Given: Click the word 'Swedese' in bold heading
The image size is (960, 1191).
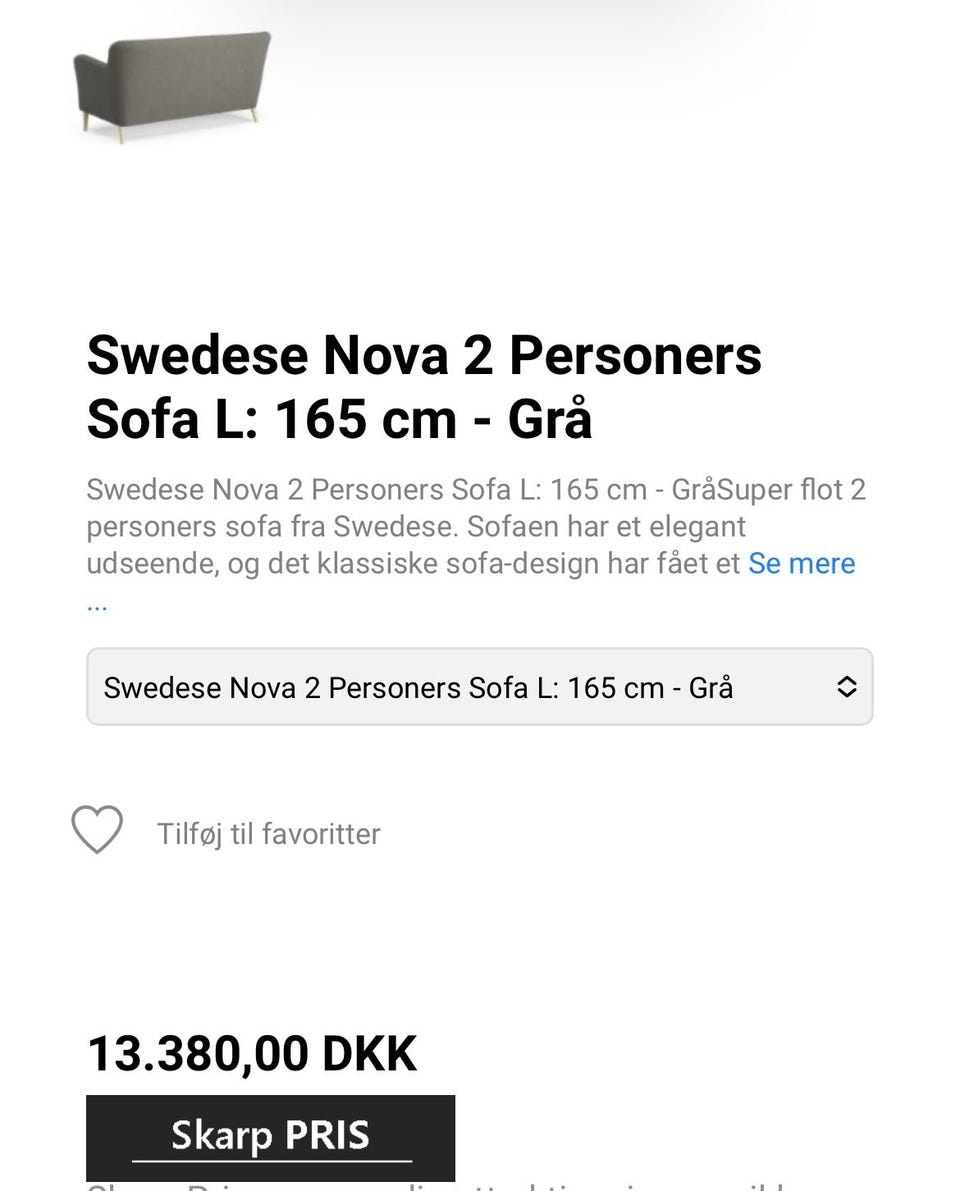Looking at the screenshot, I should tap(198, 356).
